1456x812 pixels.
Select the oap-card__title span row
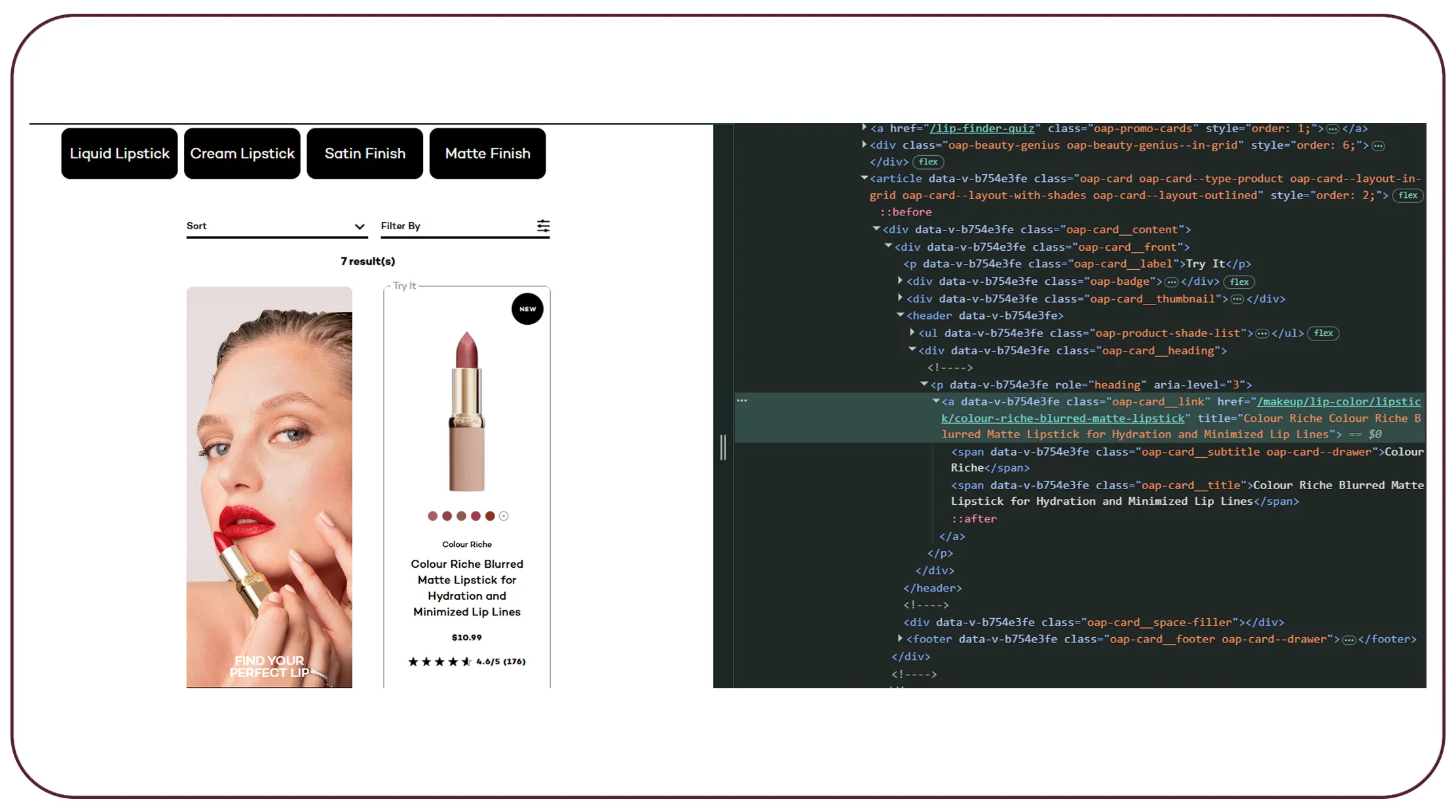(1187, 493)
